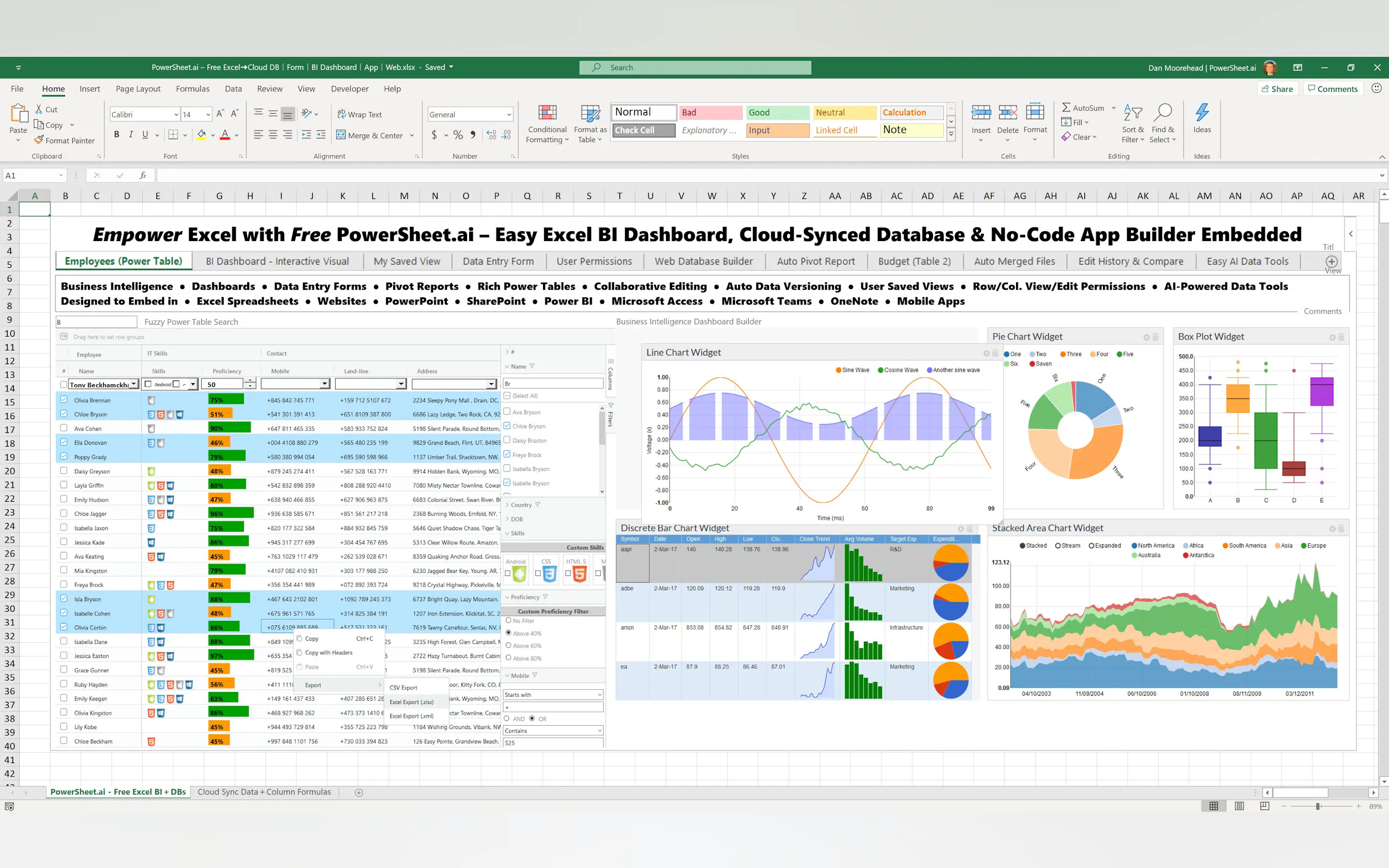
Task: Uncheck Chloe Bryson in the name filter
Action: [x=507, y=425]
